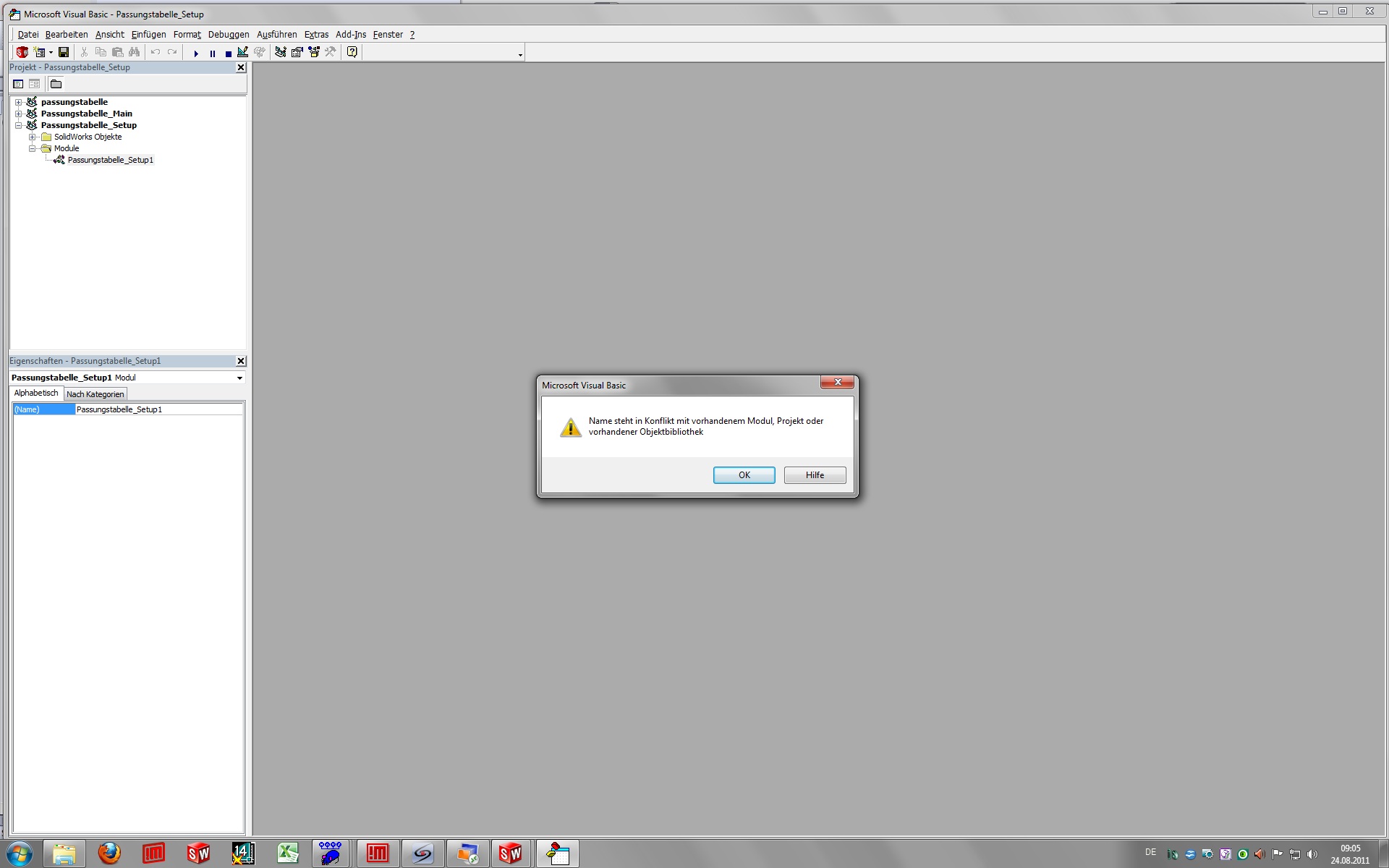Open Excel from the taskbar

point(288,854)
